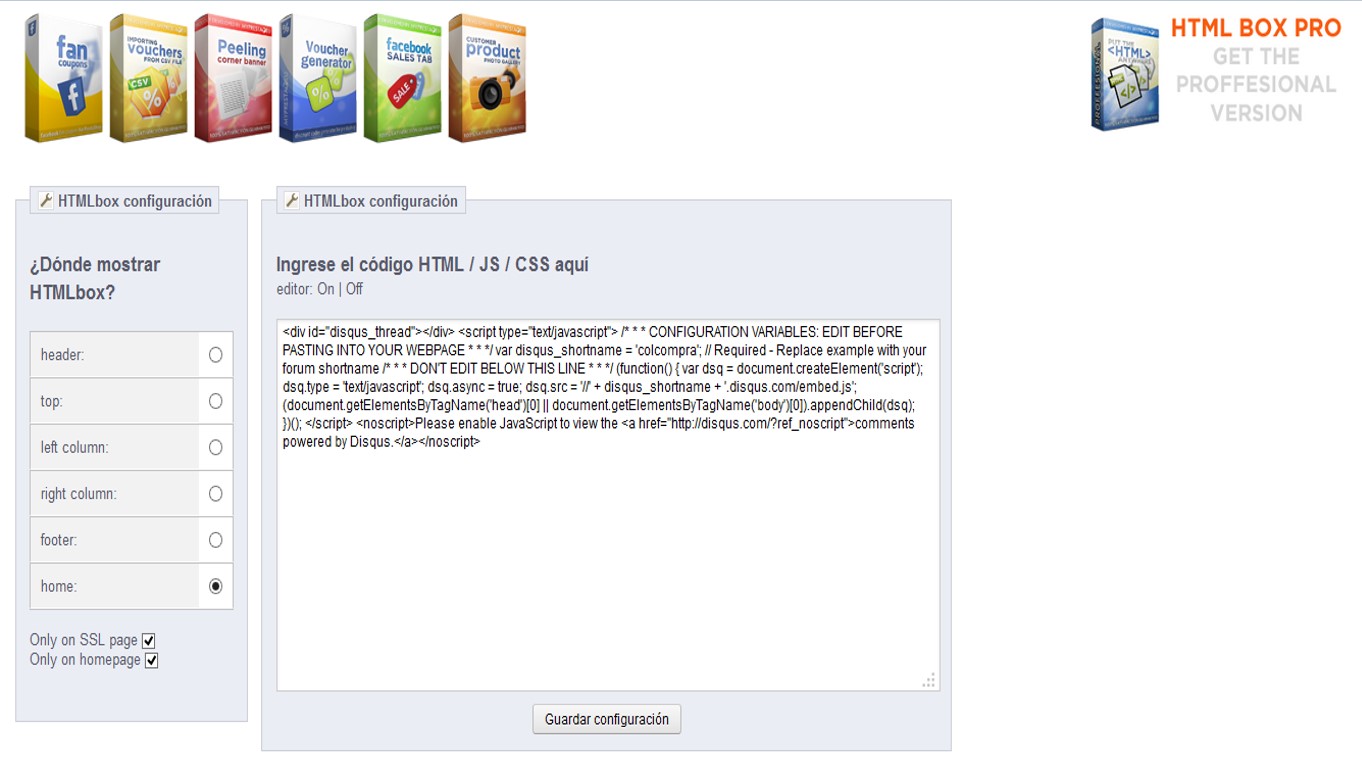Open the Voucher generator module box

pos(318,78)
